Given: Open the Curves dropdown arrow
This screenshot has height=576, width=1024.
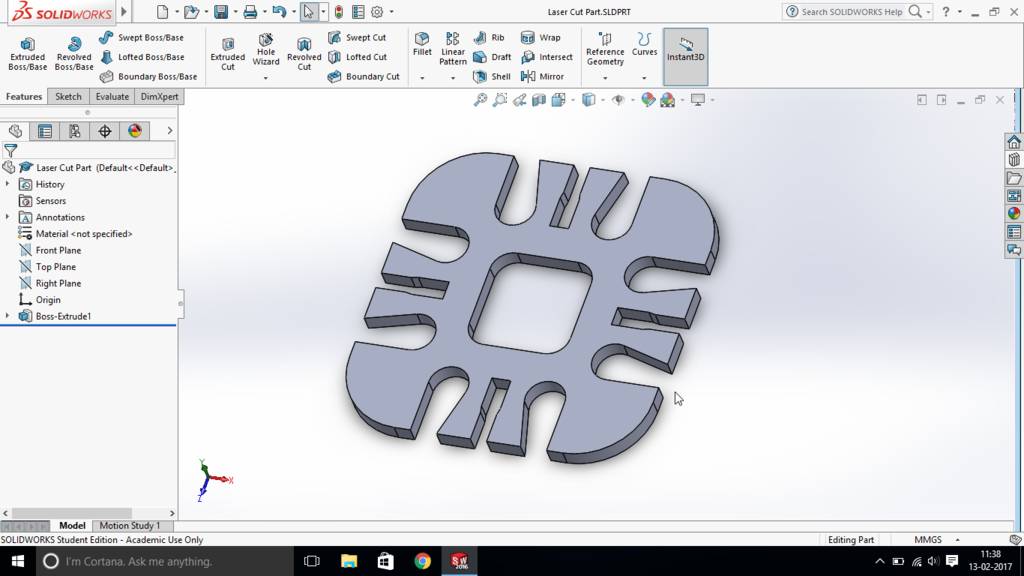Looking at the screenshot, I should [x=644, y=78].
